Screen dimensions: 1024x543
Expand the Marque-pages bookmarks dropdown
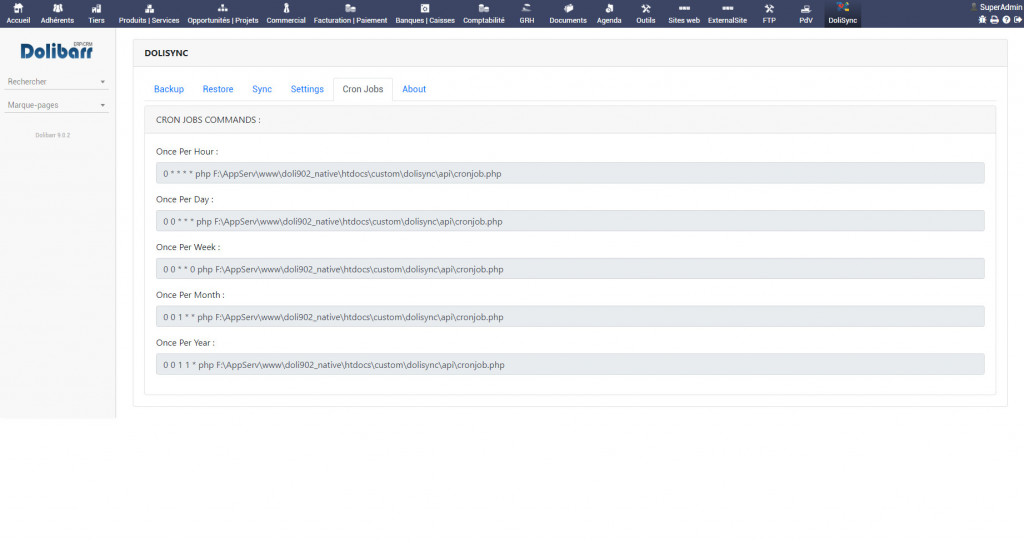56,105
